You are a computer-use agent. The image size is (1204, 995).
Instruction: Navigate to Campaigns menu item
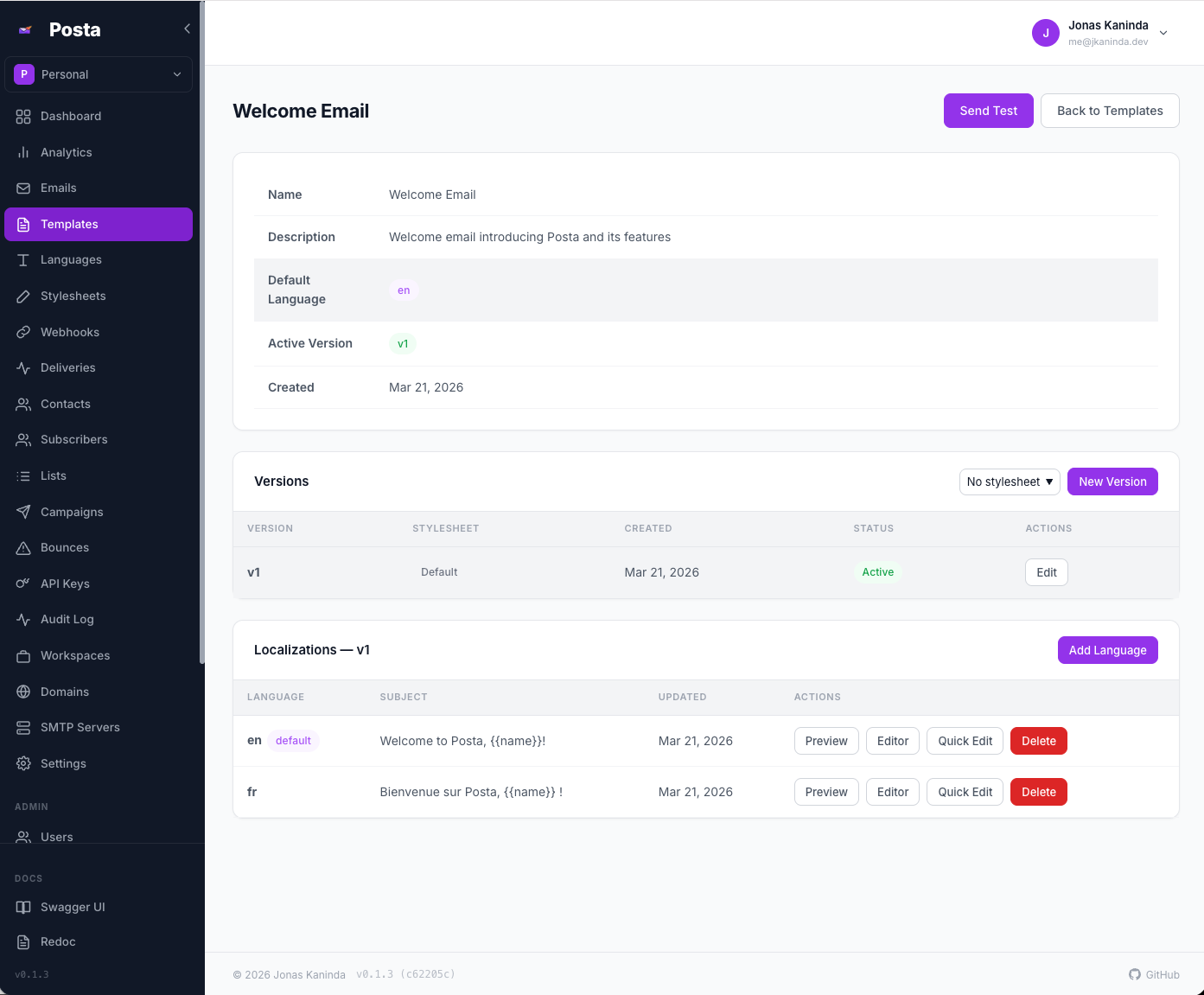pyautogui.click(x=99, y=512)
